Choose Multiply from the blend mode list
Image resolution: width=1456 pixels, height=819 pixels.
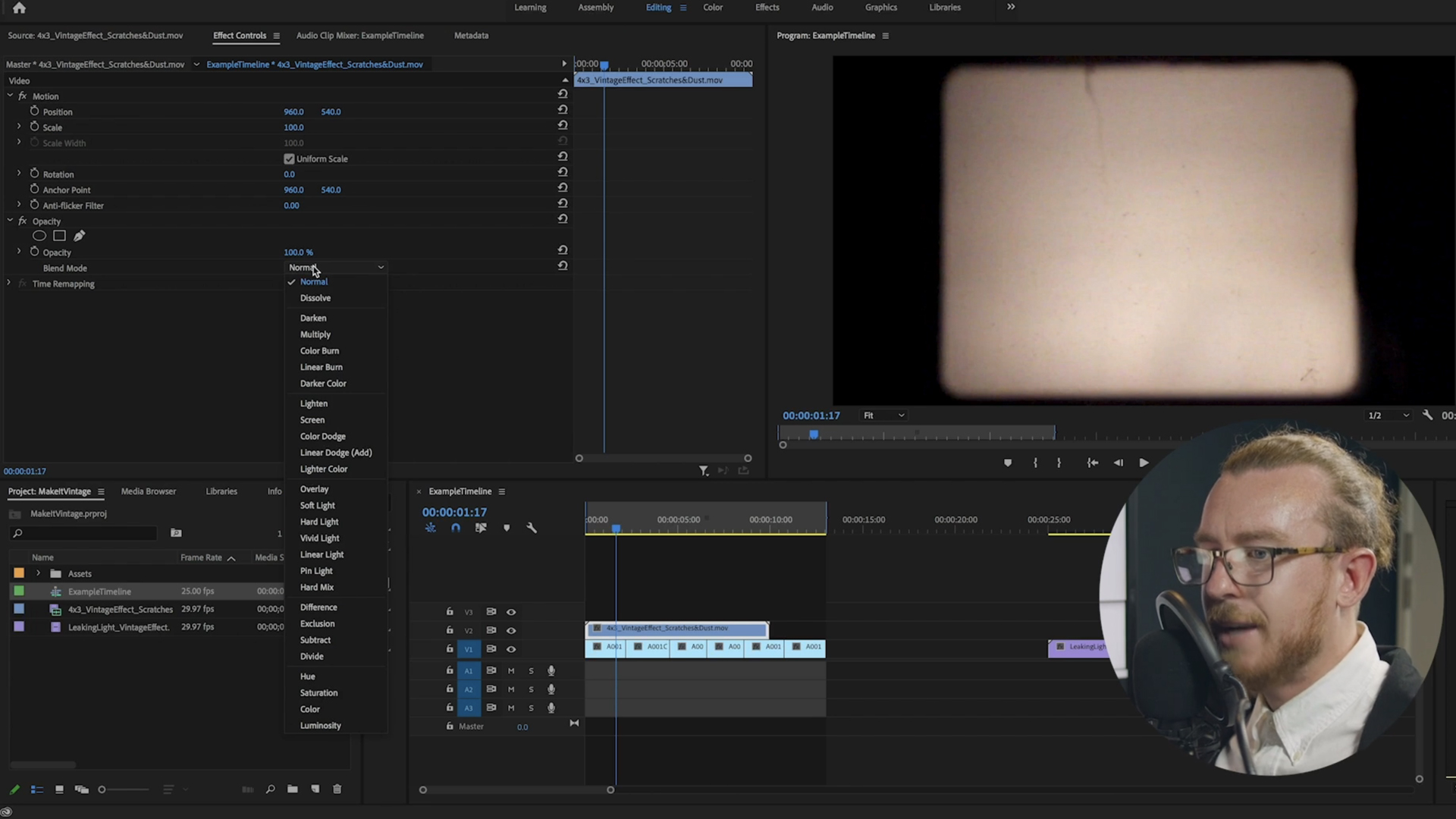click(x=315, y=334)
